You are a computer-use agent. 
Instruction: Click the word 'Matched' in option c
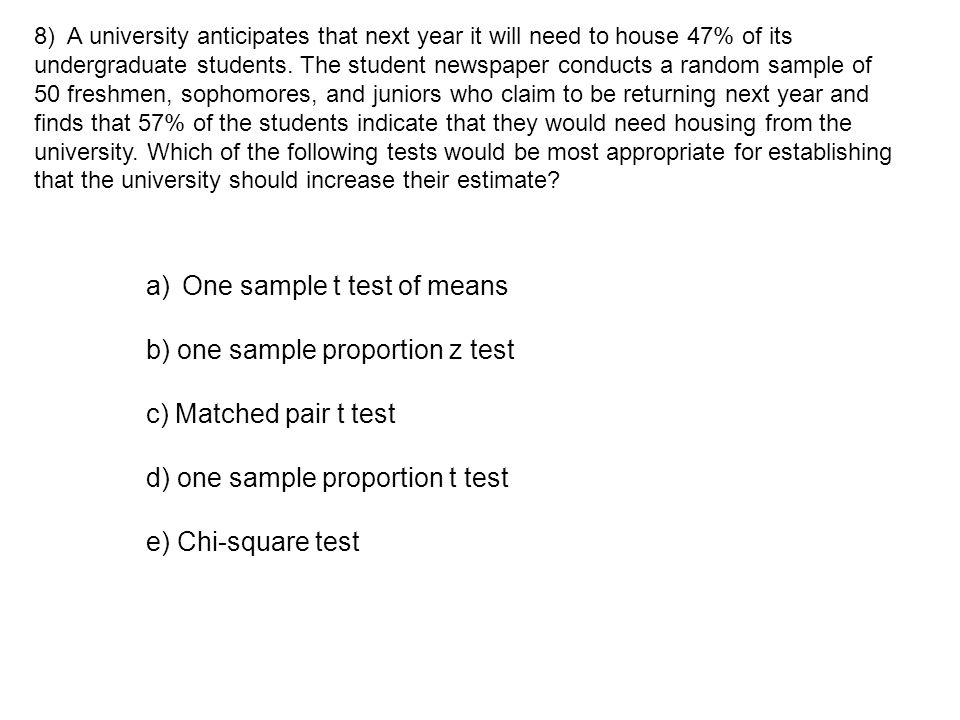pyautogui.click(x=227, y=414)
